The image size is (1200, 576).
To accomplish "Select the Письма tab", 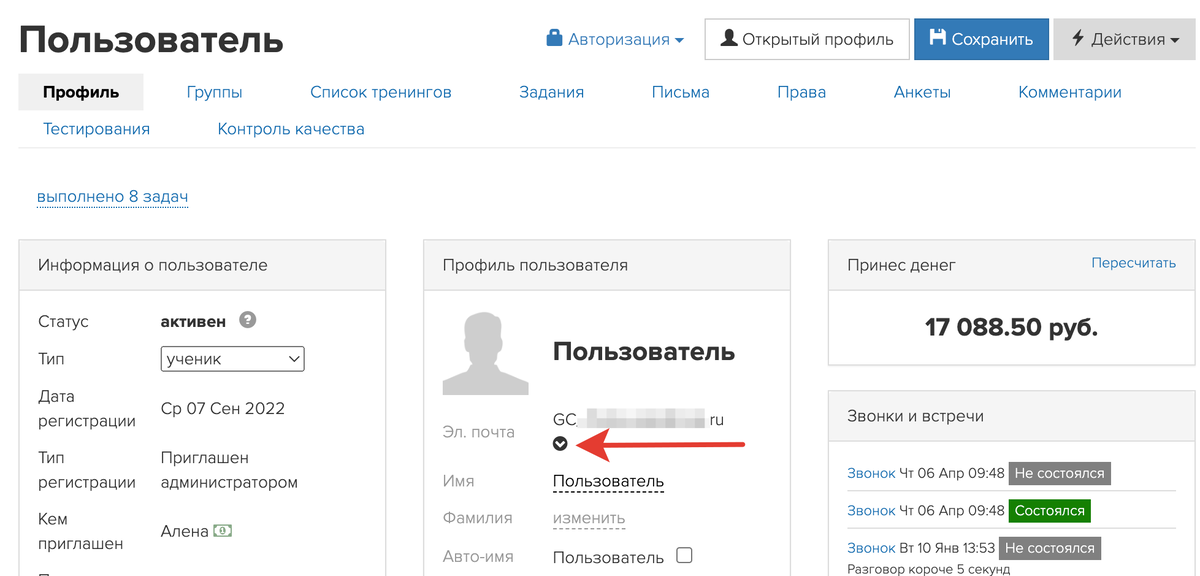I will 680,91.
